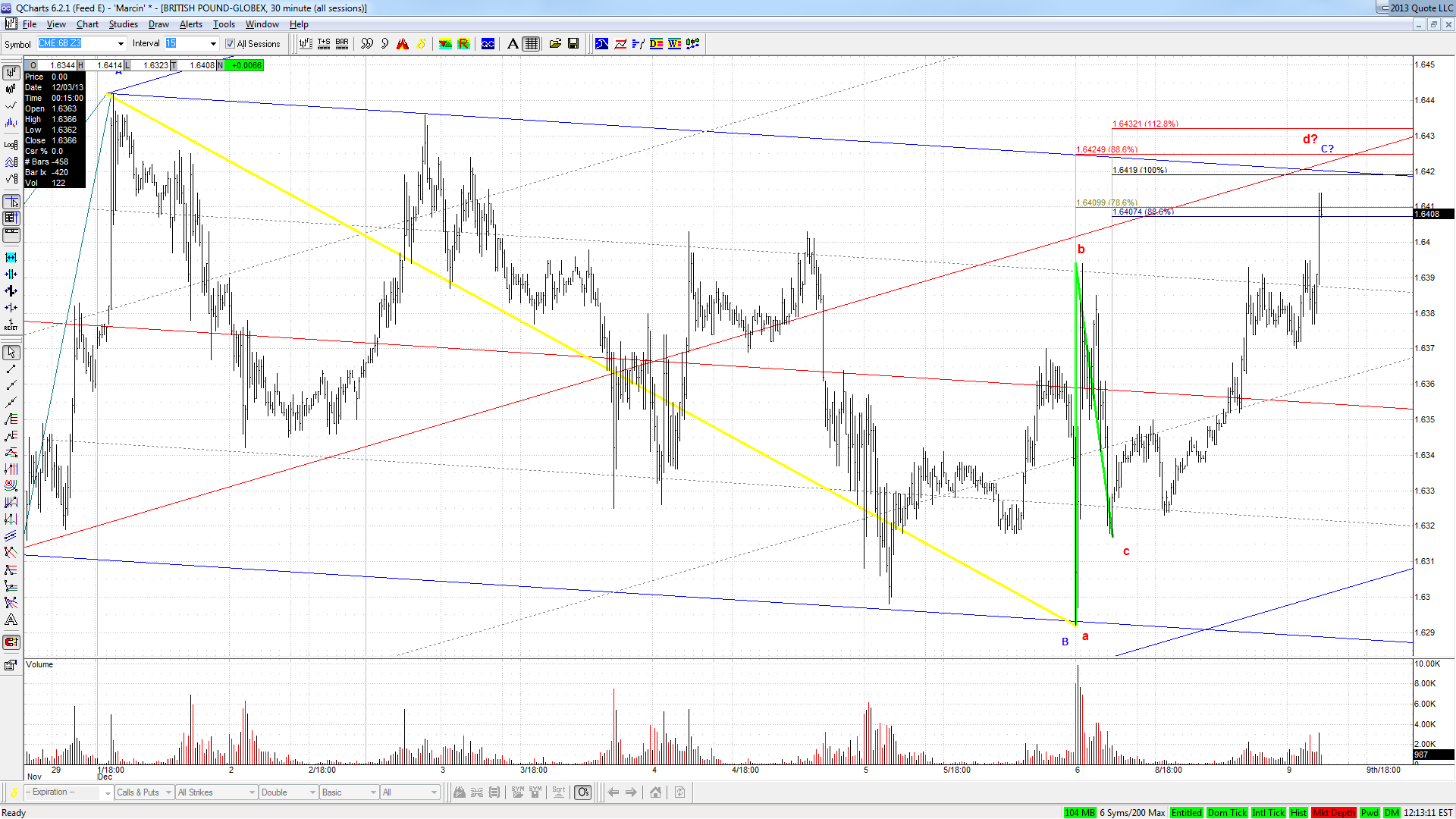Open the Interval dropdown
1456x819 pixels.
(x=213, y=44)
